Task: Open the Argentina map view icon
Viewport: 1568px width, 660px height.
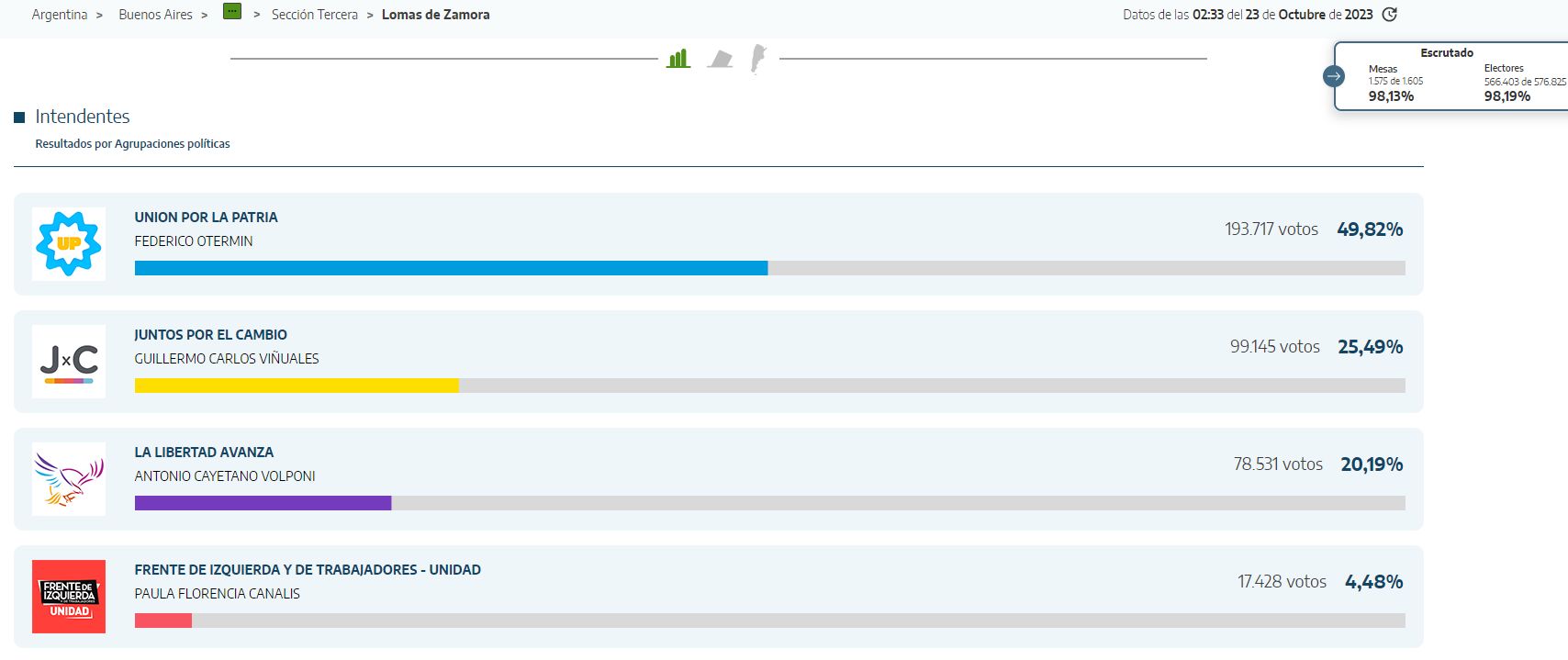Action: click(x=757, y=59)
